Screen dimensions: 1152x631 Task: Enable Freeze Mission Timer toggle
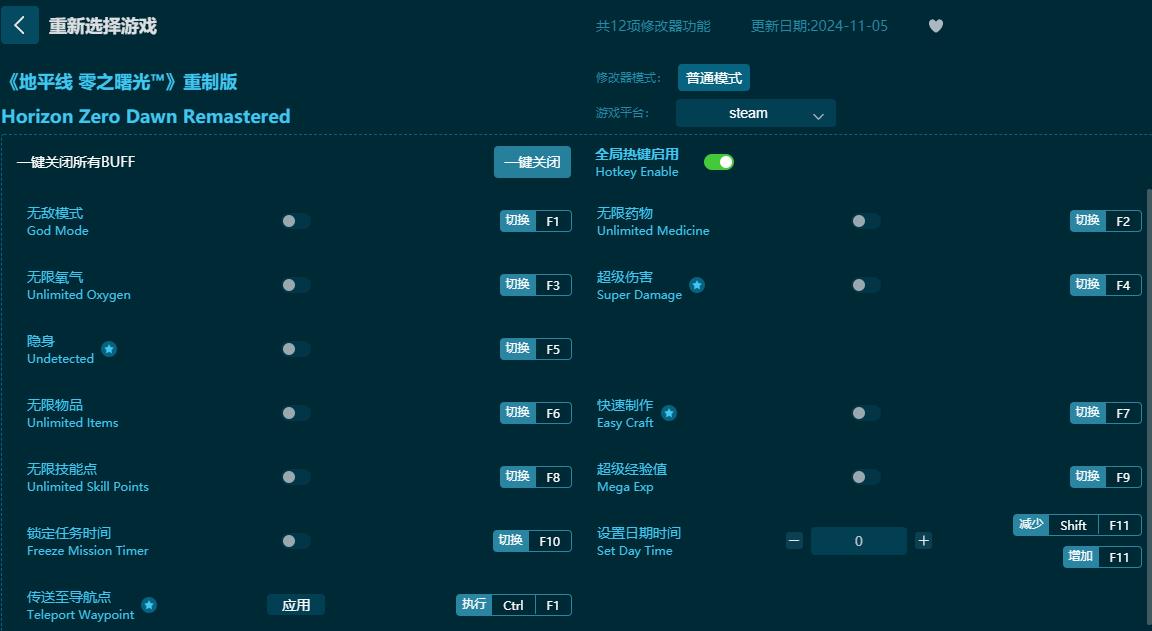pyautogui.click(x=295, y=541)
